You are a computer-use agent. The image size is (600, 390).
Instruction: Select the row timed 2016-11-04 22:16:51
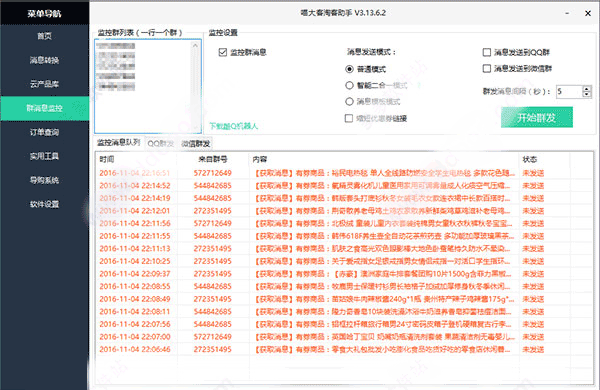(x=344, y=173)
